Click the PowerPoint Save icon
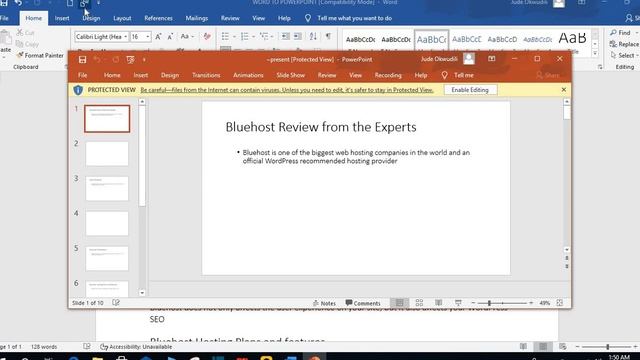Screen dimensions: 640x360 [82, 60]
